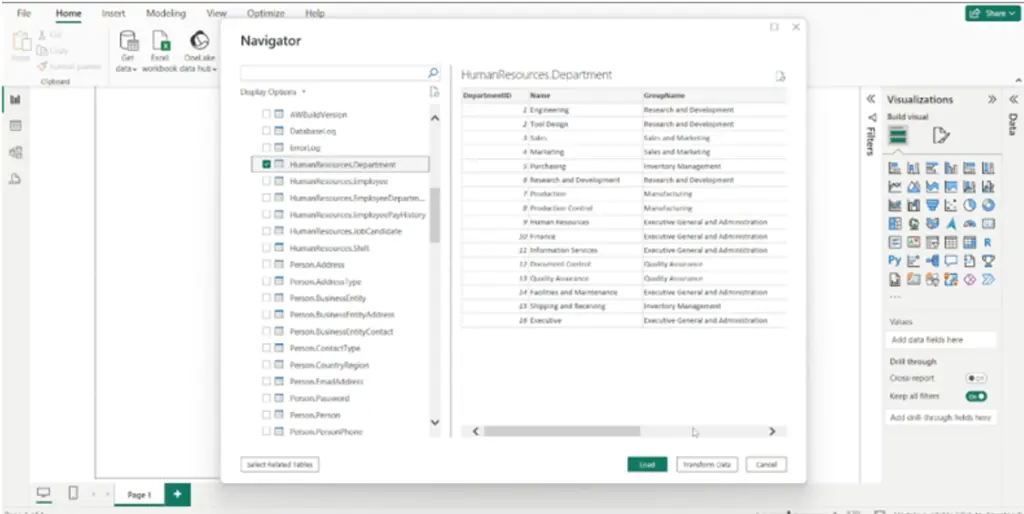Switch to Table view in left sidebar
Image resolution: width=1024 pixels, height=514 pixels.
(x=15, y=125)
